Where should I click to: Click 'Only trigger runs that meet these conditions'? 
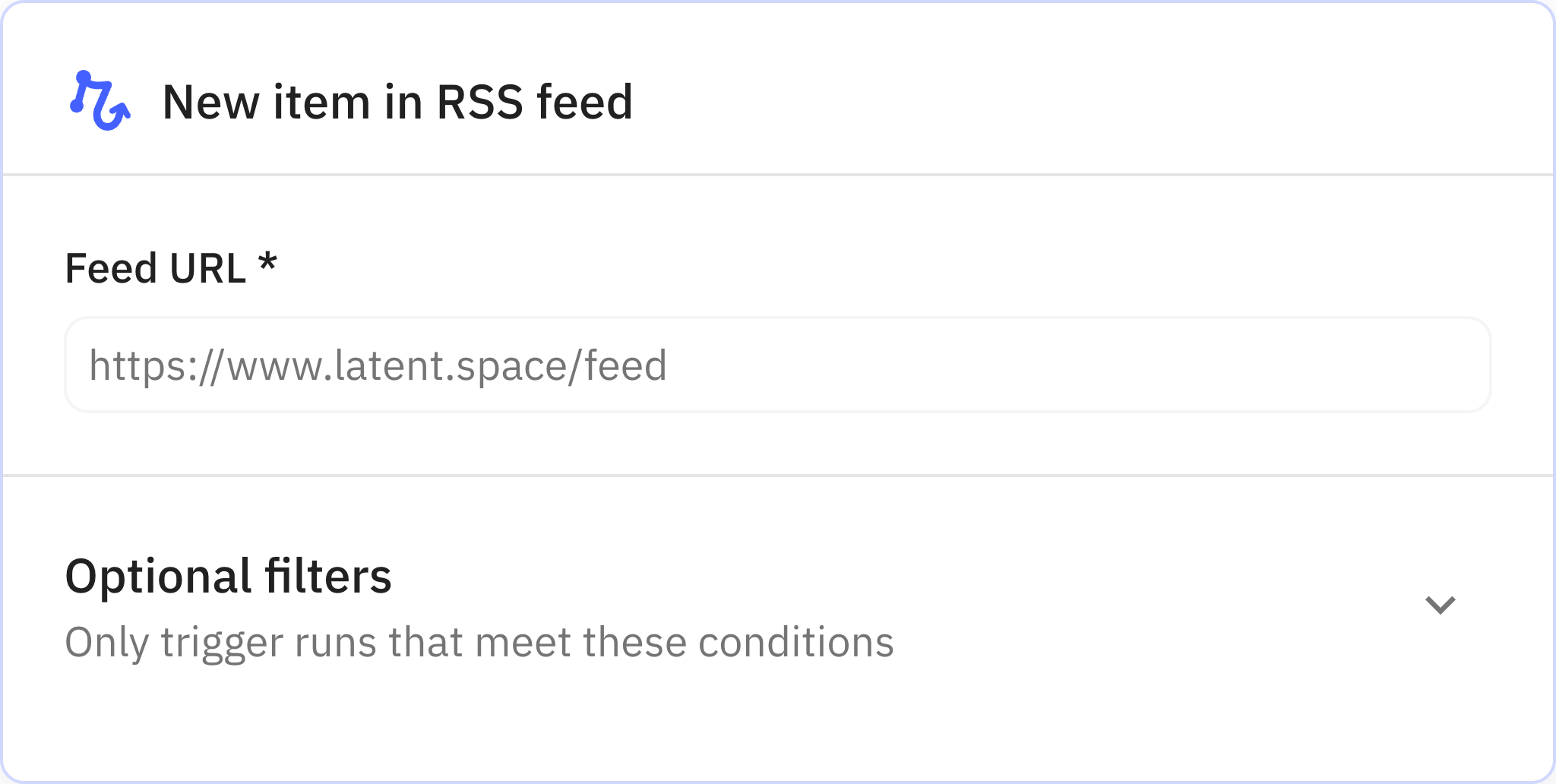click(480, 642)
